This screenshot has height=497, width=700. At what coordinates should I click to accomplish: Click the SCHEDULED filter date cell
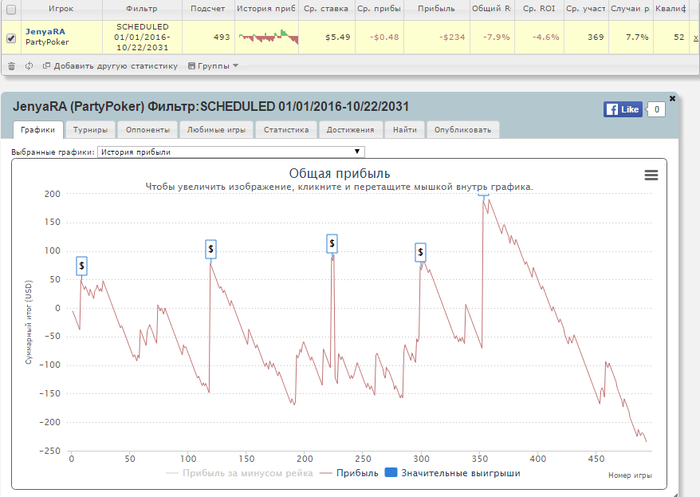pos(142,37)
